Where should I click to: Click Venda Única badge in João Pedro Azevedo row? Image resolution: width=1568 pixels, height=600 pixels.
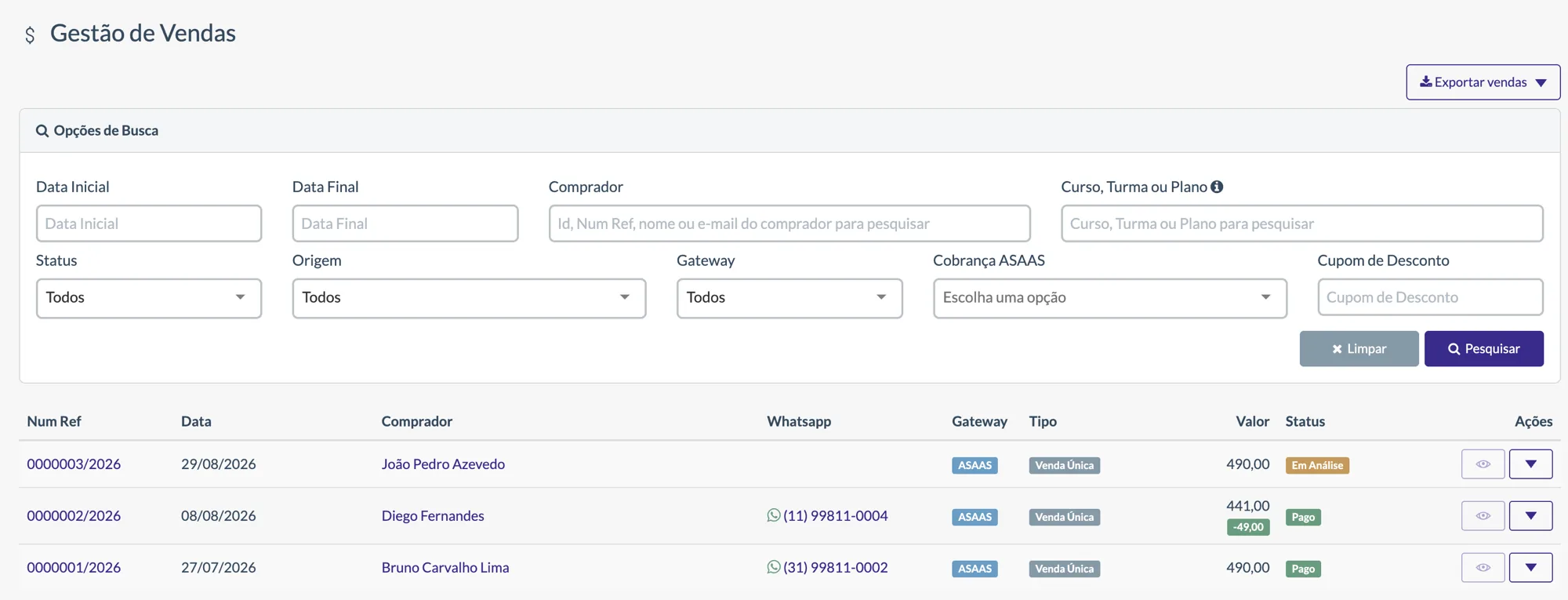point(1065,465)
